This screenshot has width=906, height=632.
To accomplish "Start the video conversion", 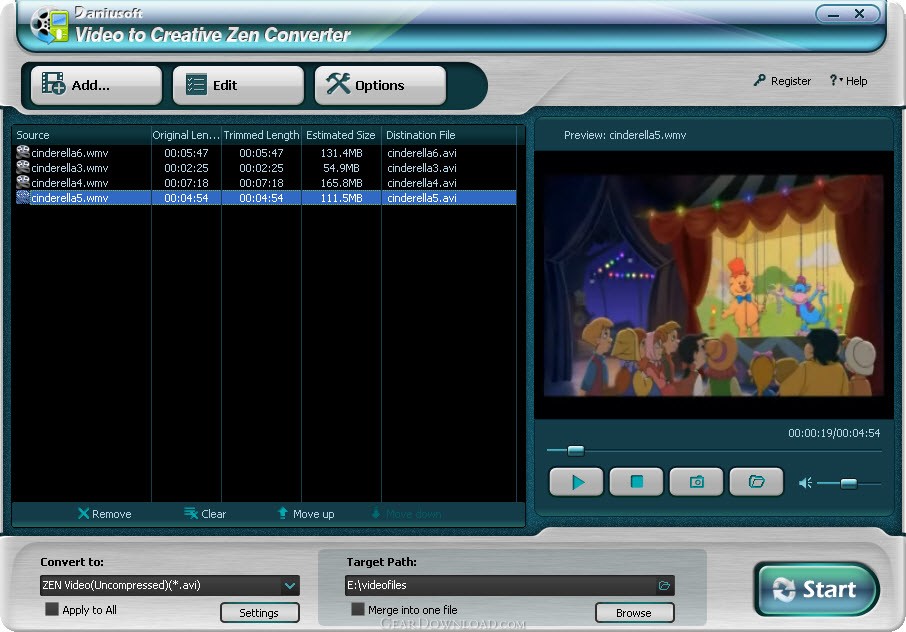I will [x=817, y=589].
